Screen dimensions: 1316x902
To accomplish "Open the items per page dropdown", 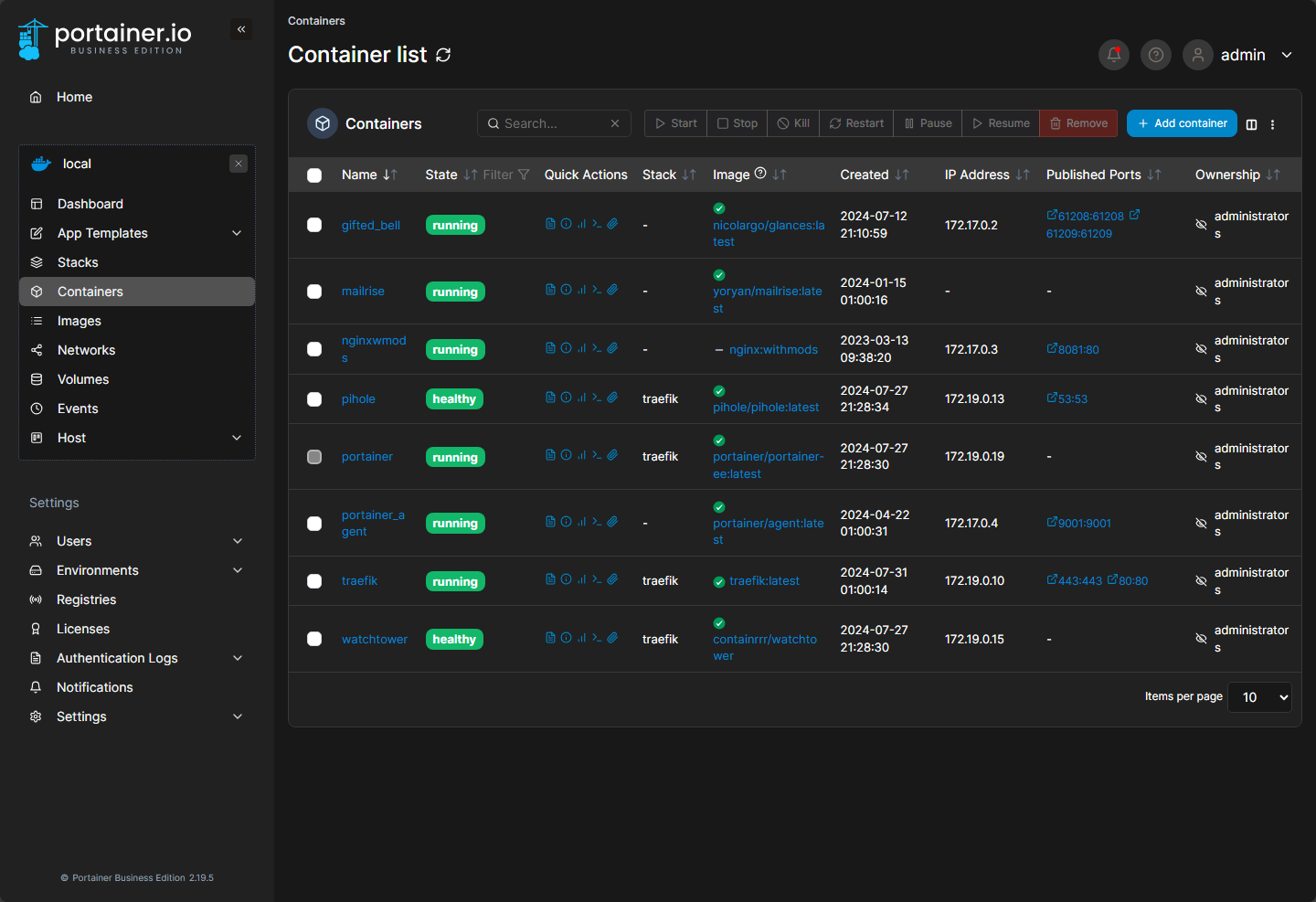I will pyautogui.click(x=1258, y=697).
